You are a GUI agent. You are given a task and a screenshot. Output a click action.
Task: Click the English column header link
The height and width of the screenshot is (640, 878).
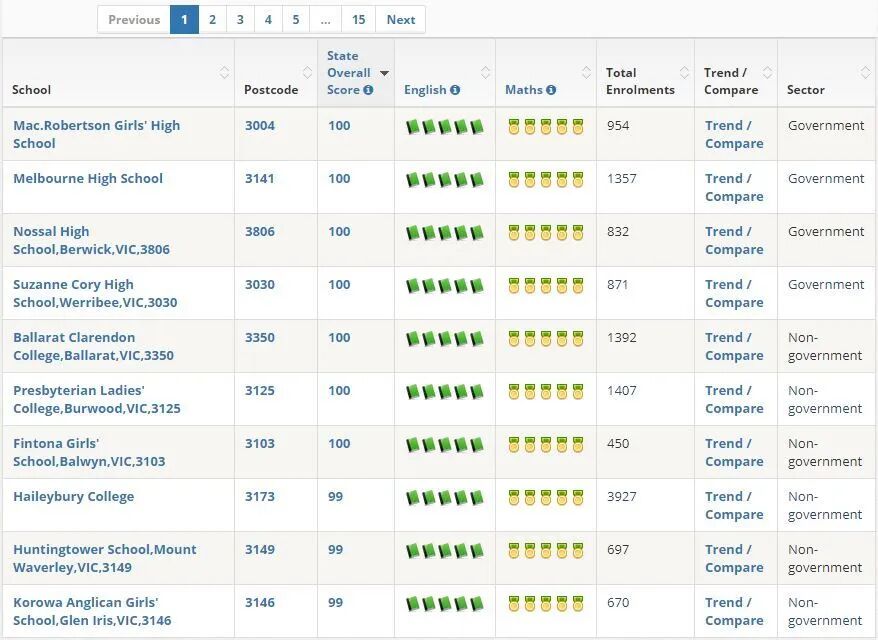[x=425, y=90]
